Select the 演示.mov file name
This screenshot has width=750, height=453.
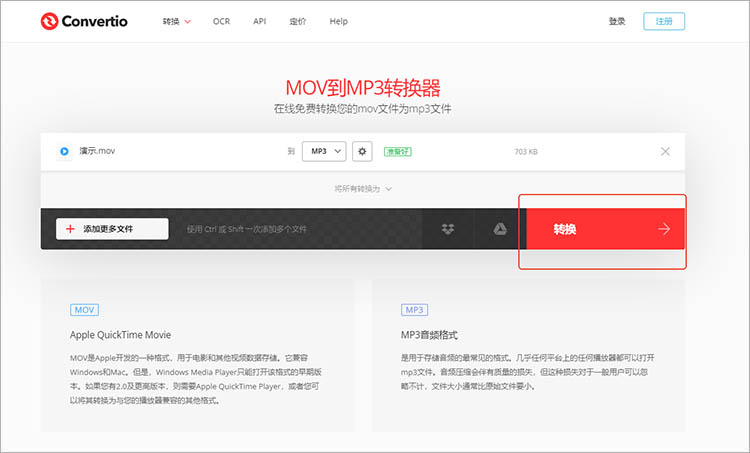[x=97, y=151]
